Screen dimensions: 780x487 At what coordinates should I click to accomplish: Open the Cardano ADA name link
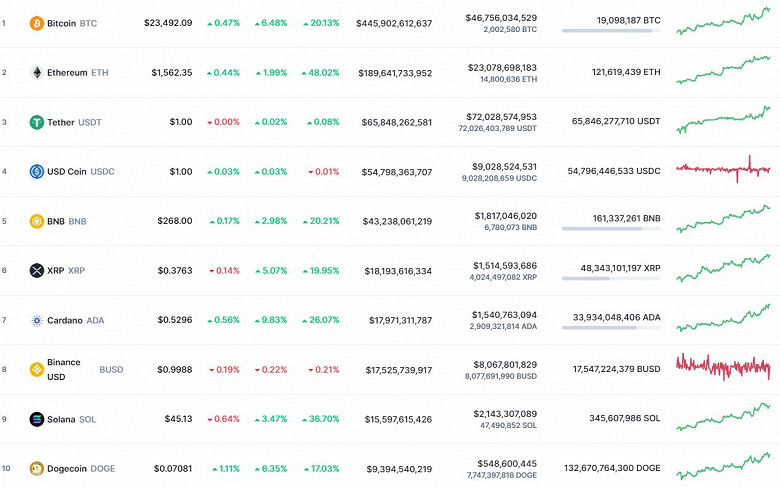point(75,320)
